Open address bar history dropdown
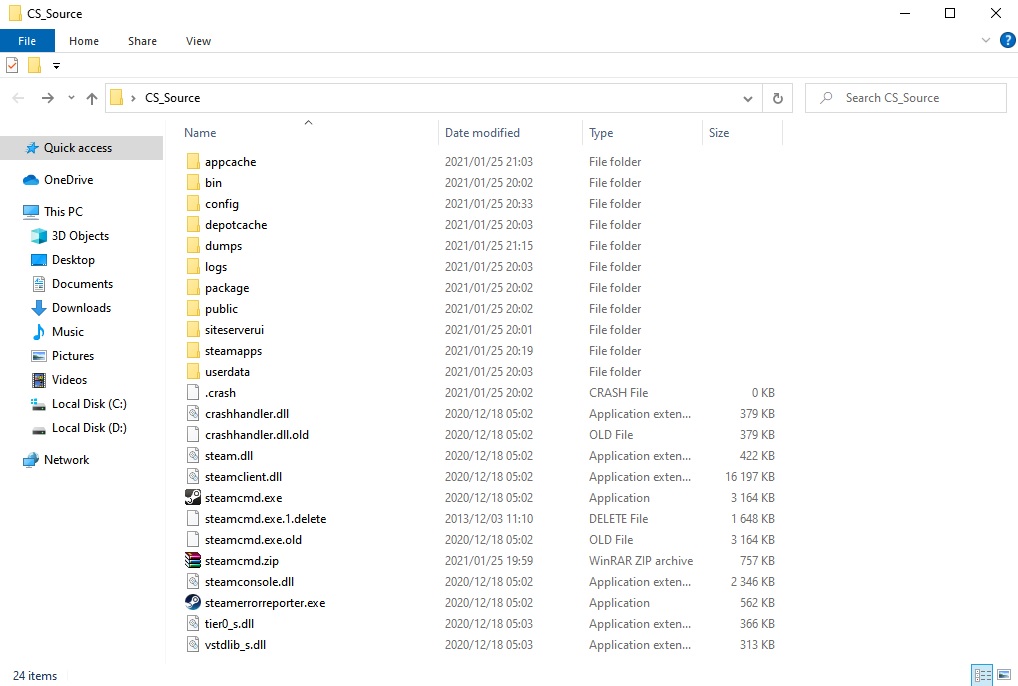The image size is (1018, 686). pyautogui.click(x=748, y=99)
